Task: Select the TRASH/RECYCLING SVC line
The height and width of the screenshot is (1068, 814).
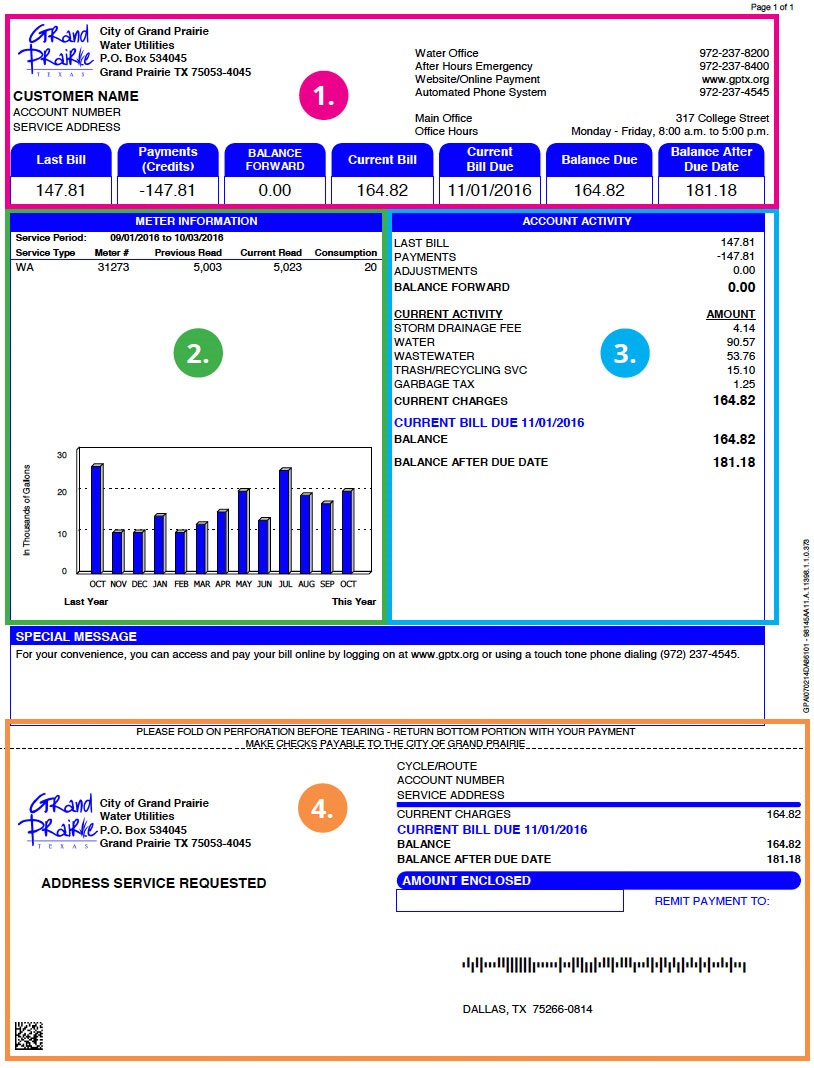Action: (x=574, y=370)
